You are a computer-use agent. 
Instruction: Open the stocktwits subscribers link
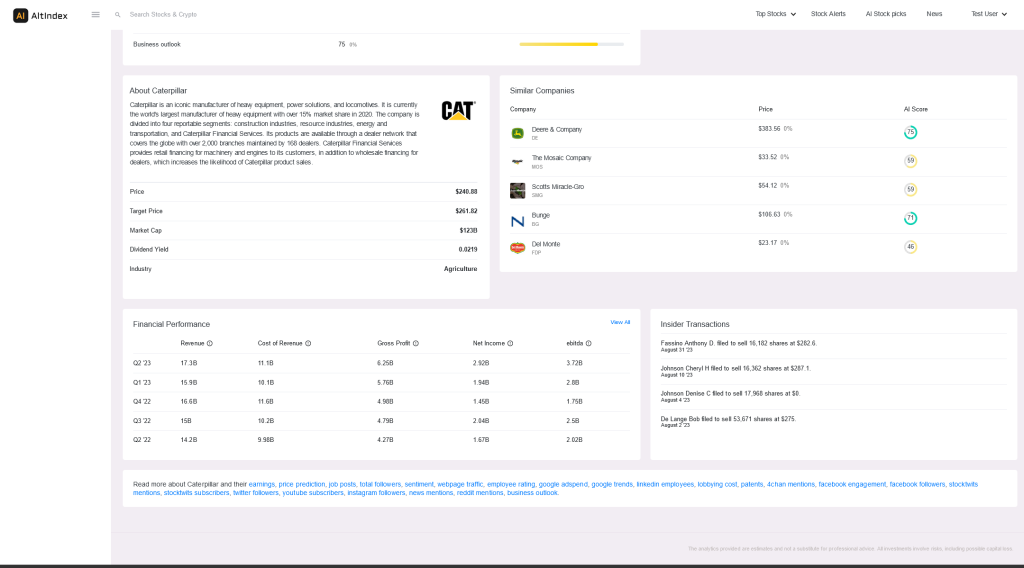[197, 493]
